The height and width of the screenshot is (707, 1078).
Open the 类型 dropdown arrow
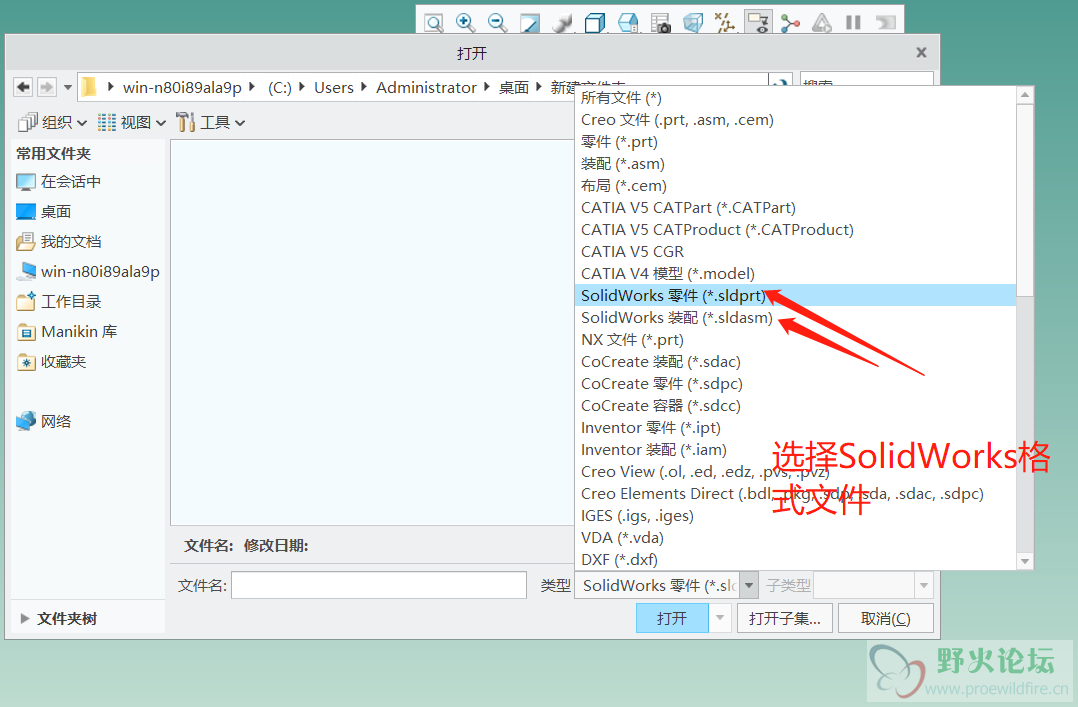coord(749,585)
